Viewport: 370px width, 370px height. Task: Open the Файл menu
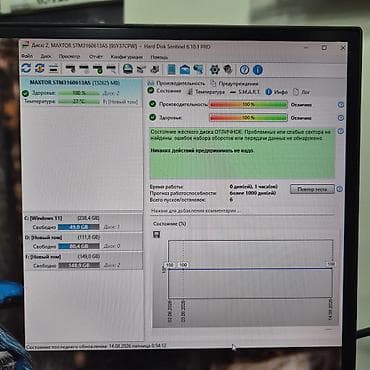point(27,56)
